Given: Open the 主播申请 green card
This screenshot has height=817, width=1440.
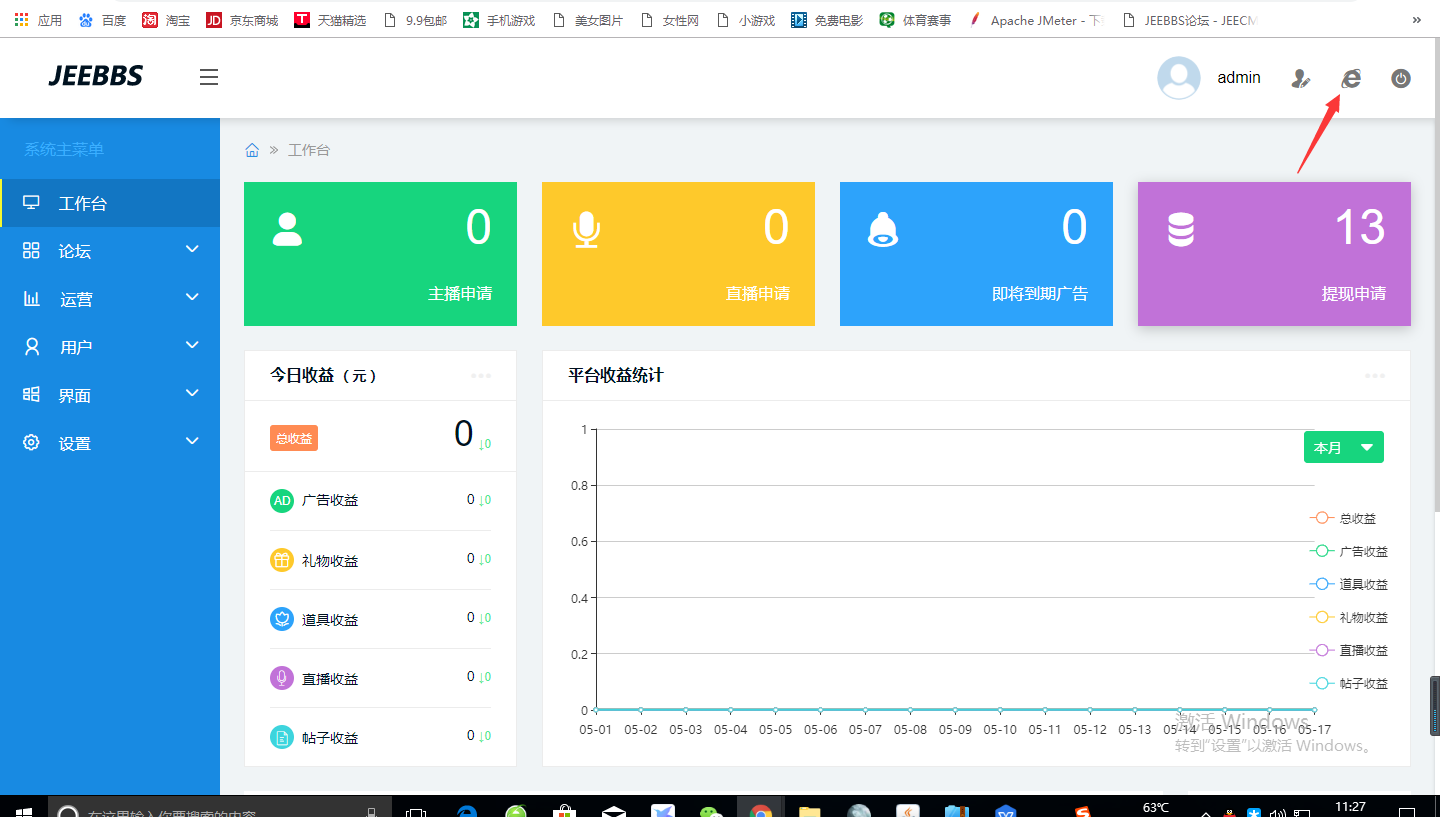Looking at the screenshot, I should click(380, 254).
